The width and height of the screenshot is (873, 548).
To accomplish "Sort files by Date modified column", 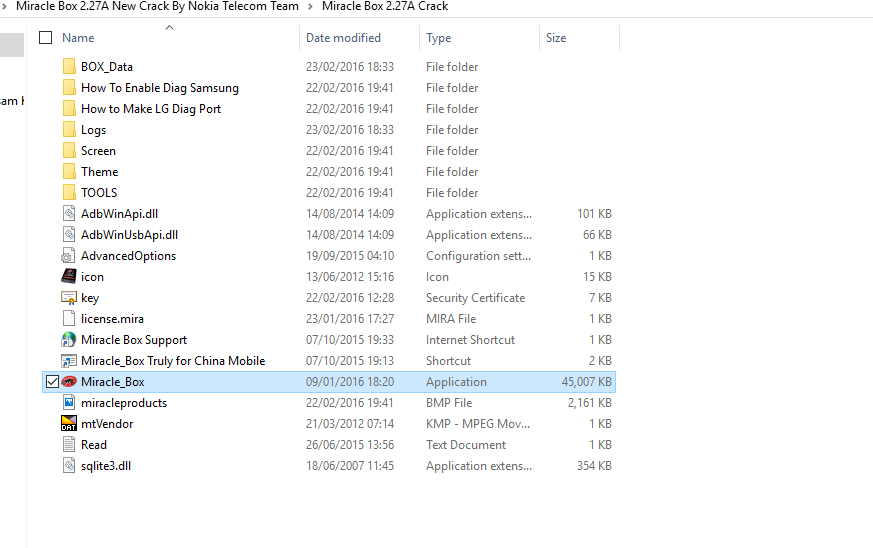I will (x=344, y=38).
